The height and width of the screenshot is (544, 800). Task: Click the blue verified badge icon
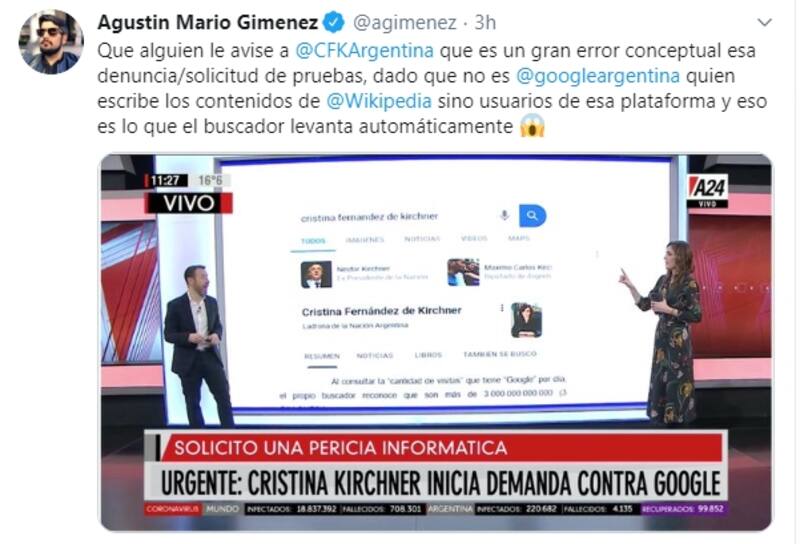coord(335,22)
